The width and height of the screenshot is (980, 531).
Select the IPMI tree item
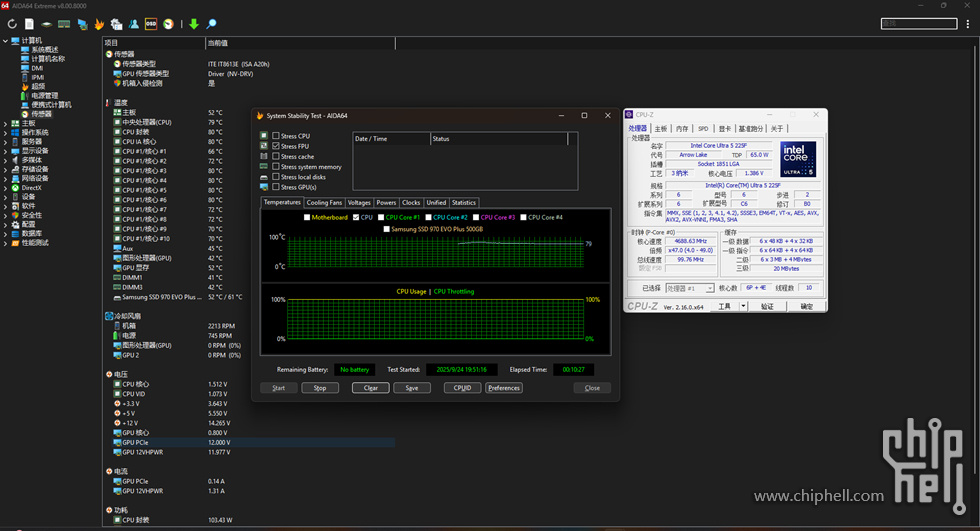[x=38, y=77]
